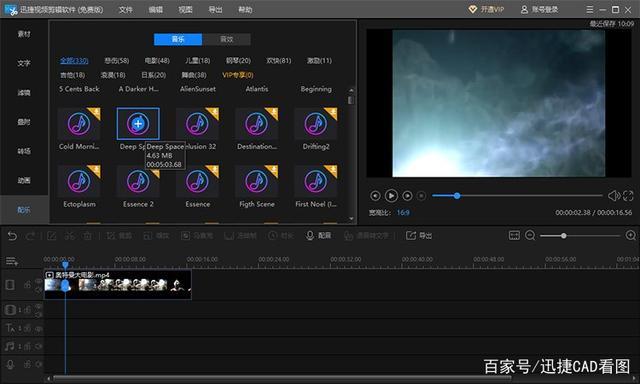The height and width of the screenshot is (384, 640).
Task: Select the 裁剪 crop tool
Action: pyautogui.click(x=119, y=235)
